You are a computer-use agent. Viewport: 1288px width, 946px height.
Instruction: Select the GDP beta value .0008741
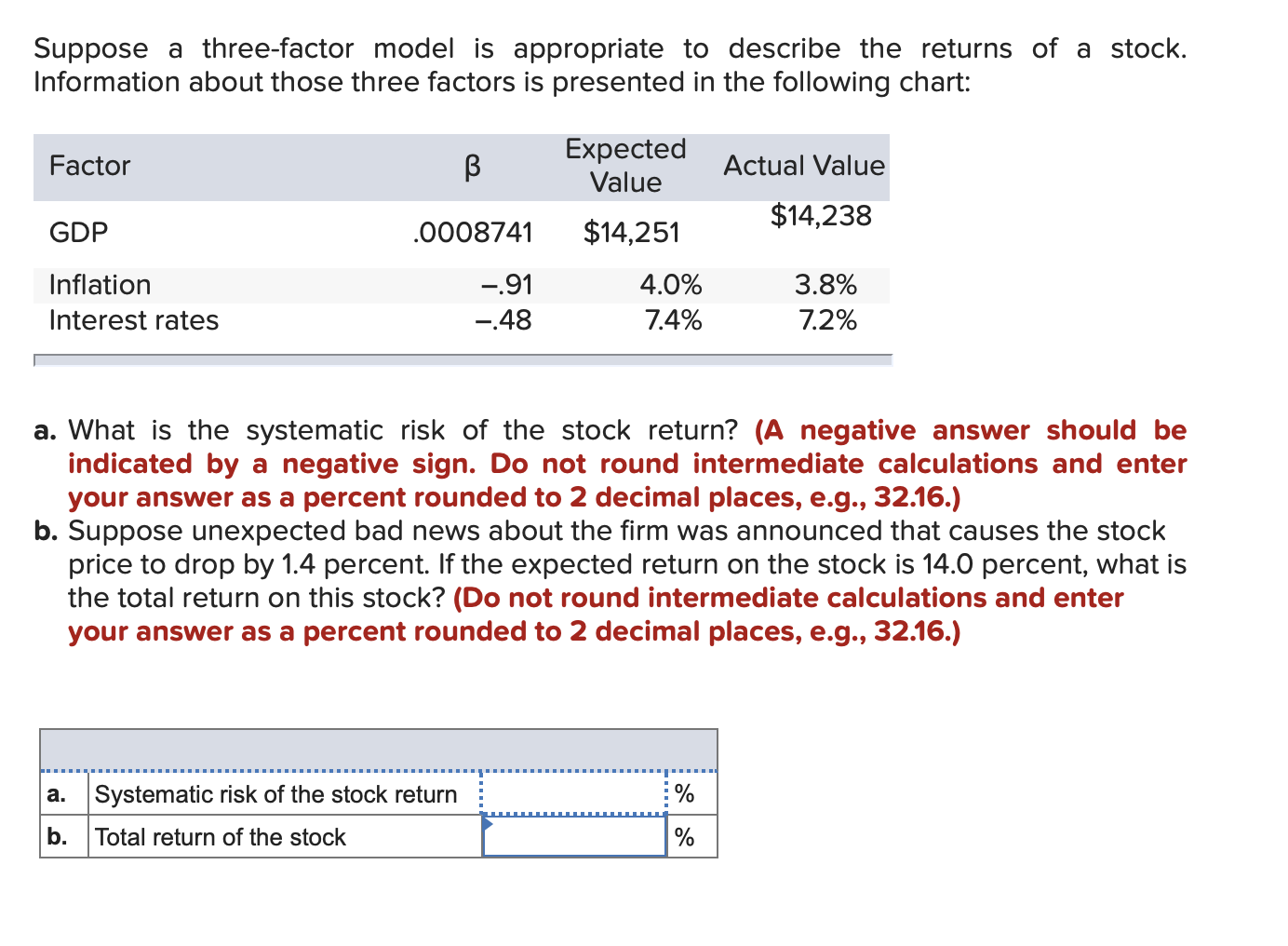474,233
